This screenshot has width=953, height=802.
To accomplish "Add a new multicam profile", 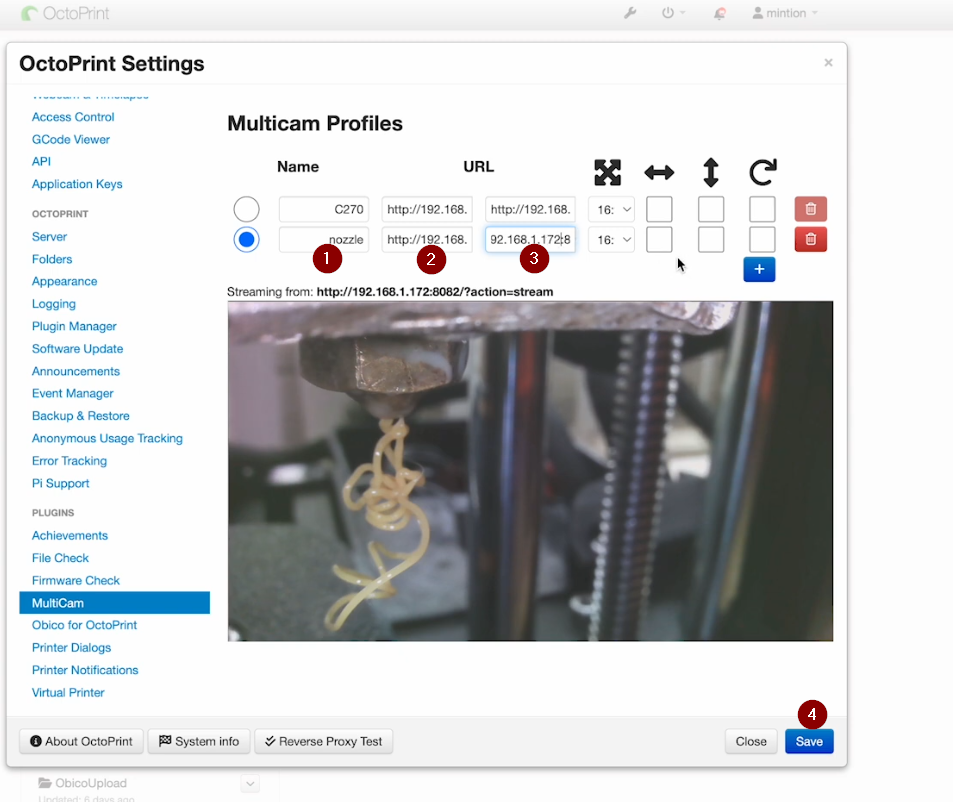I will point(759,269).
